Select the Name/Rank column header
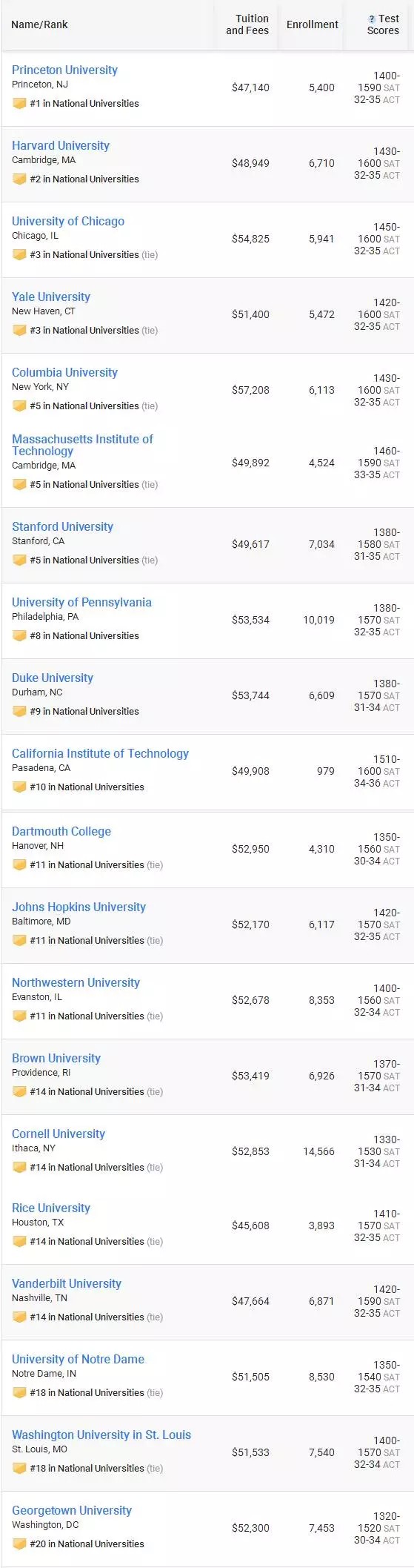The image size is (414, 1568). click(x=39, y=24)
